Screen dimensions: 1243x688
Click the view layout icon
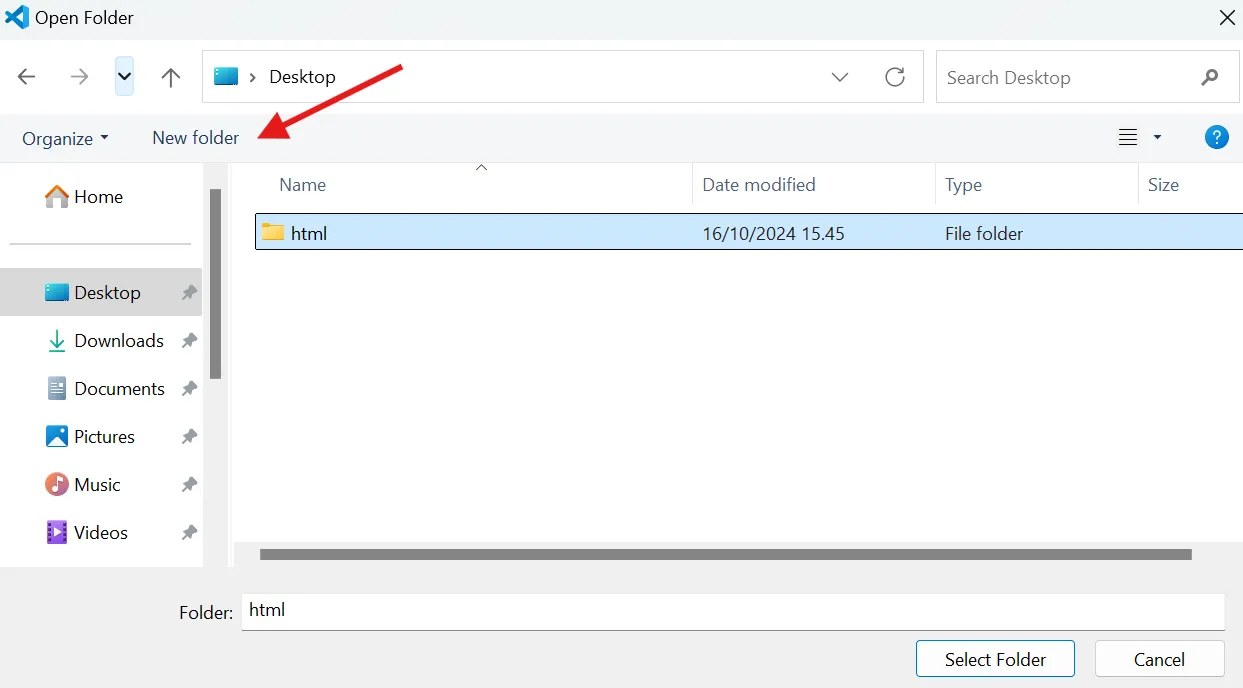tap(1128, 138)
